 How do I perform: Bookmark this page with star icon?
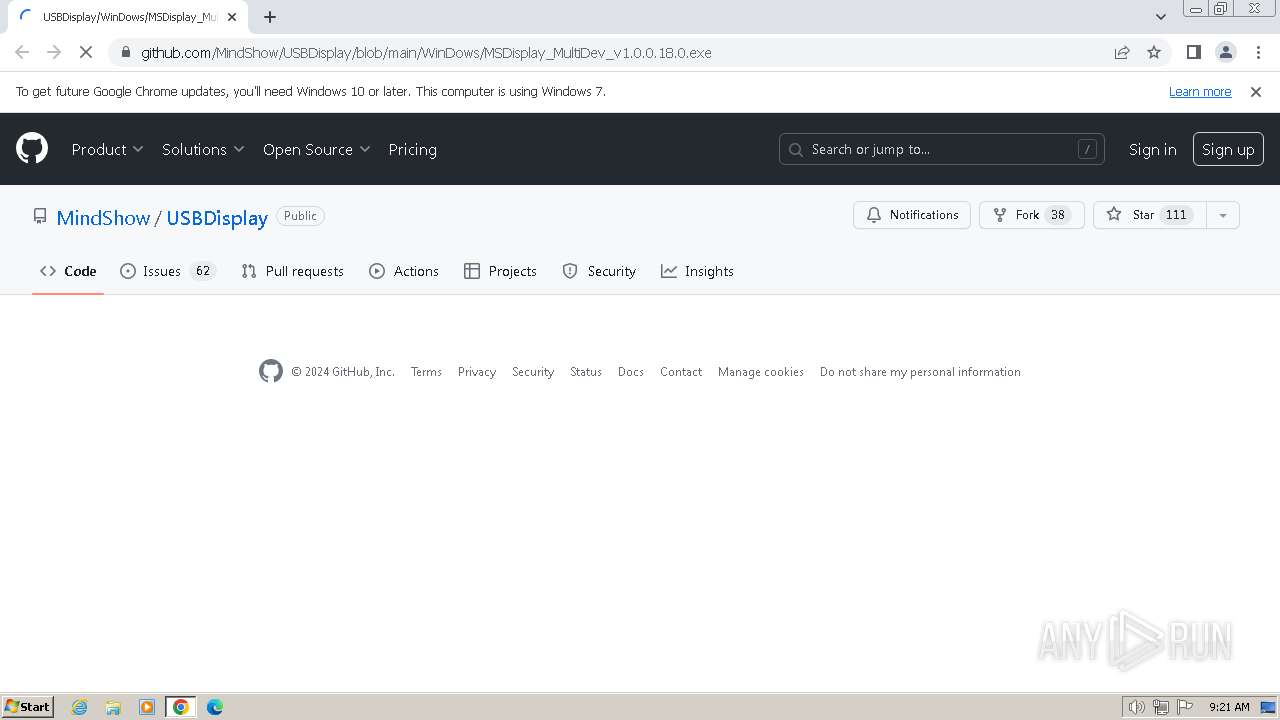coord(1154,52)
